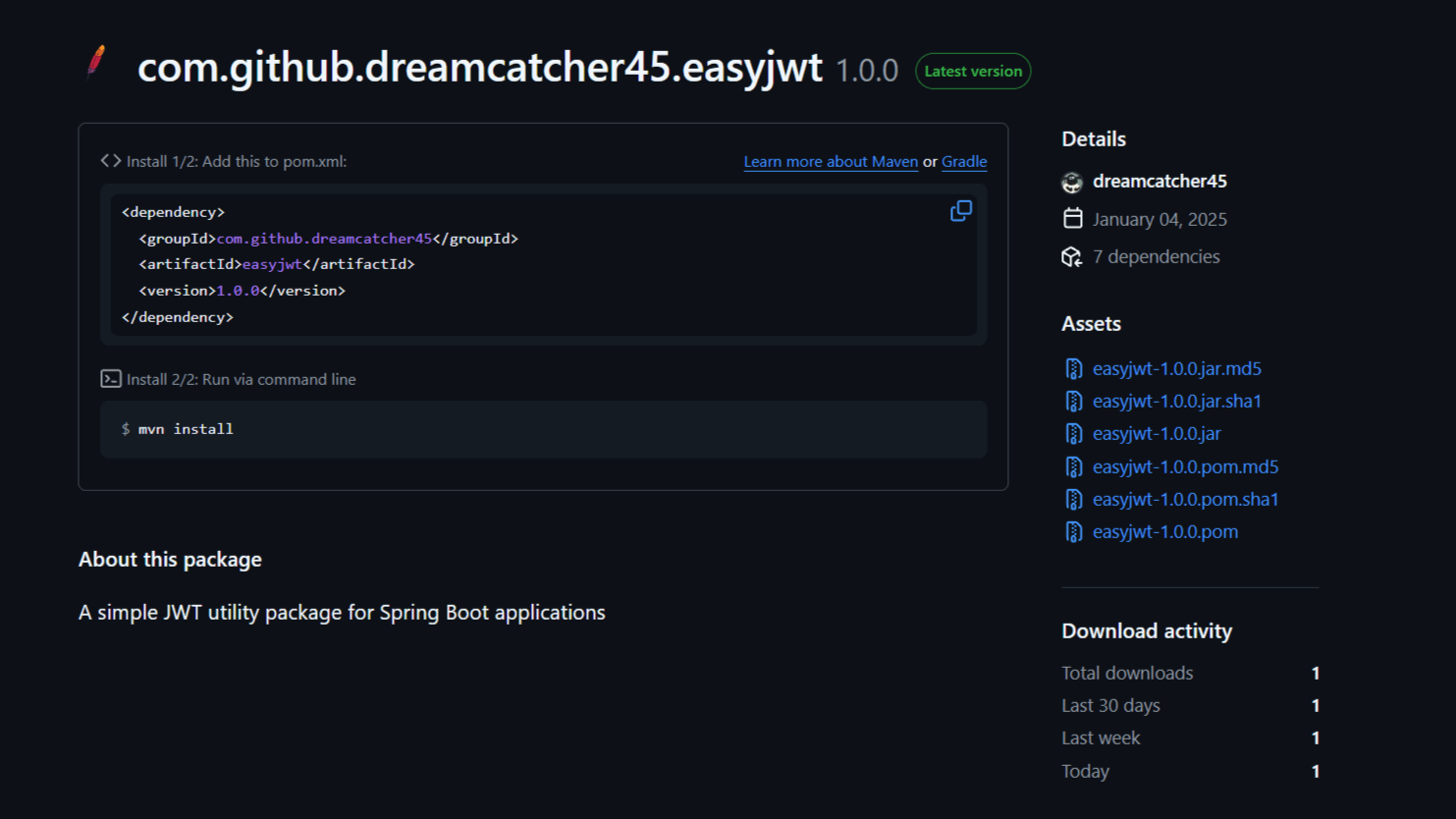1456x819 pixels.
Task: Click the dreamcatcher45 avatar icon
Action: coord(1072,182)
